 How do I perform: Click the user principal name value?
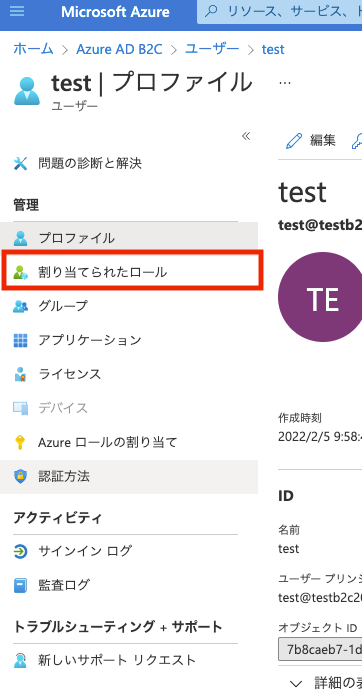(320, 597)
